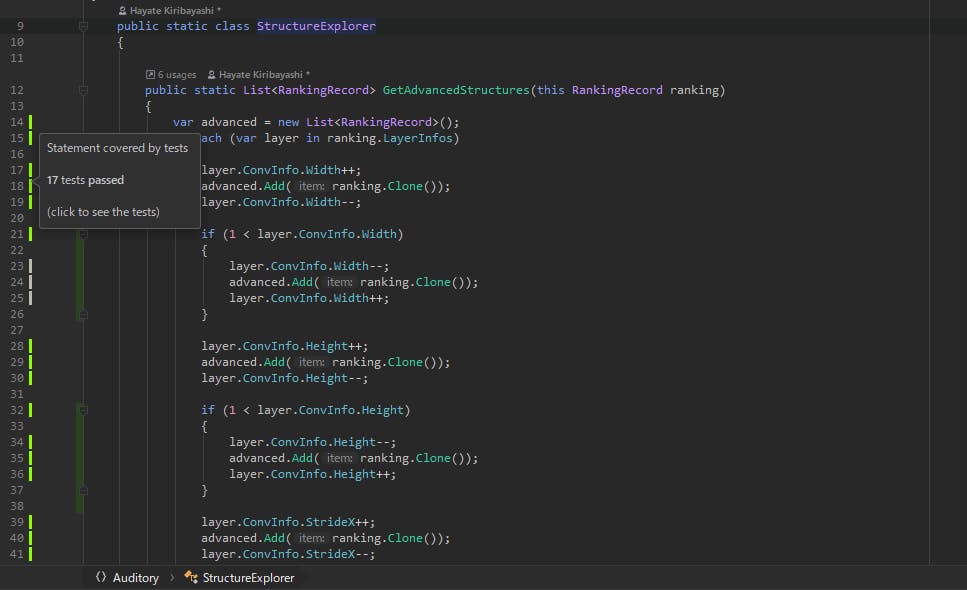Click 'layer.ConvInfo.Width++' on line 17
Viewport: 967px width, 590px height.
278,170
